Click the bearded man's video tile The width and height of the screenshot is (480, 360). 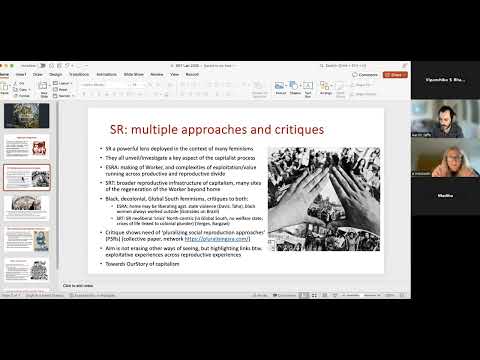tap(445, 118)
